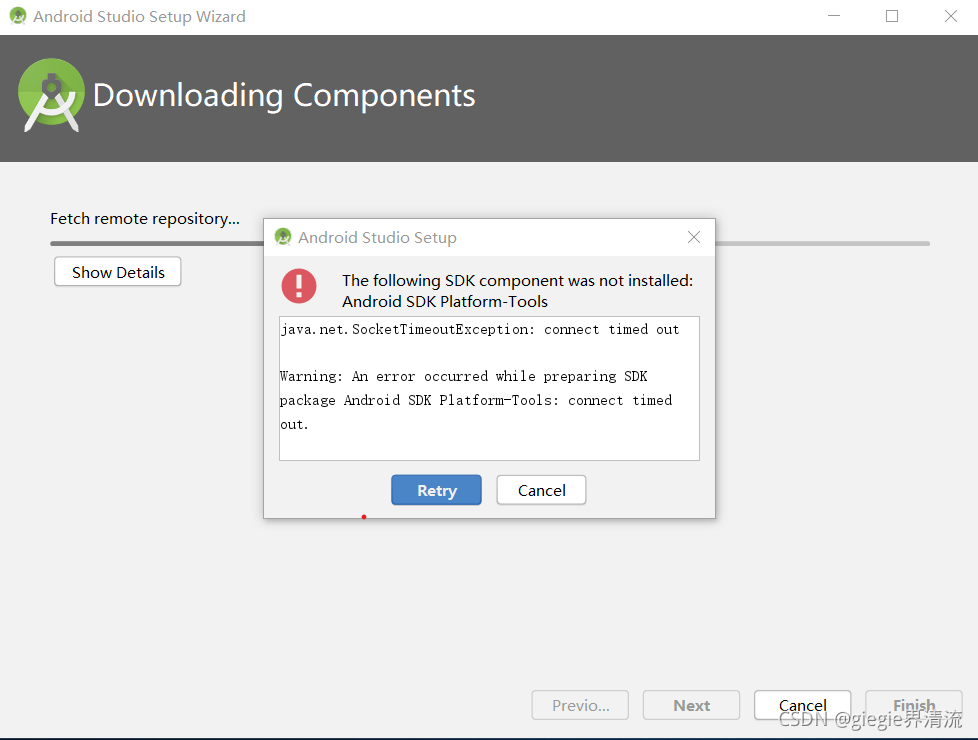Screen dimensions: 978x740
Task: Click the Next wizard button
Action: pos(691,705)
